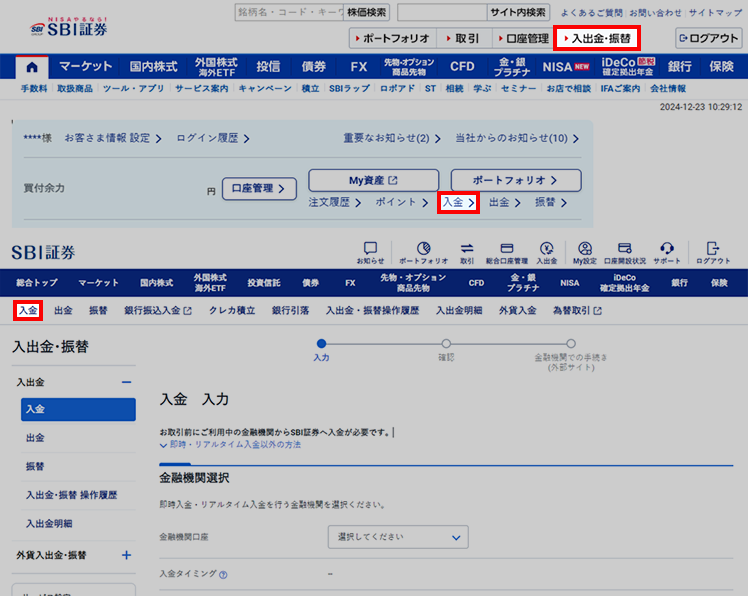Open the お知らせ notification icon

click(x=370, y=252)
